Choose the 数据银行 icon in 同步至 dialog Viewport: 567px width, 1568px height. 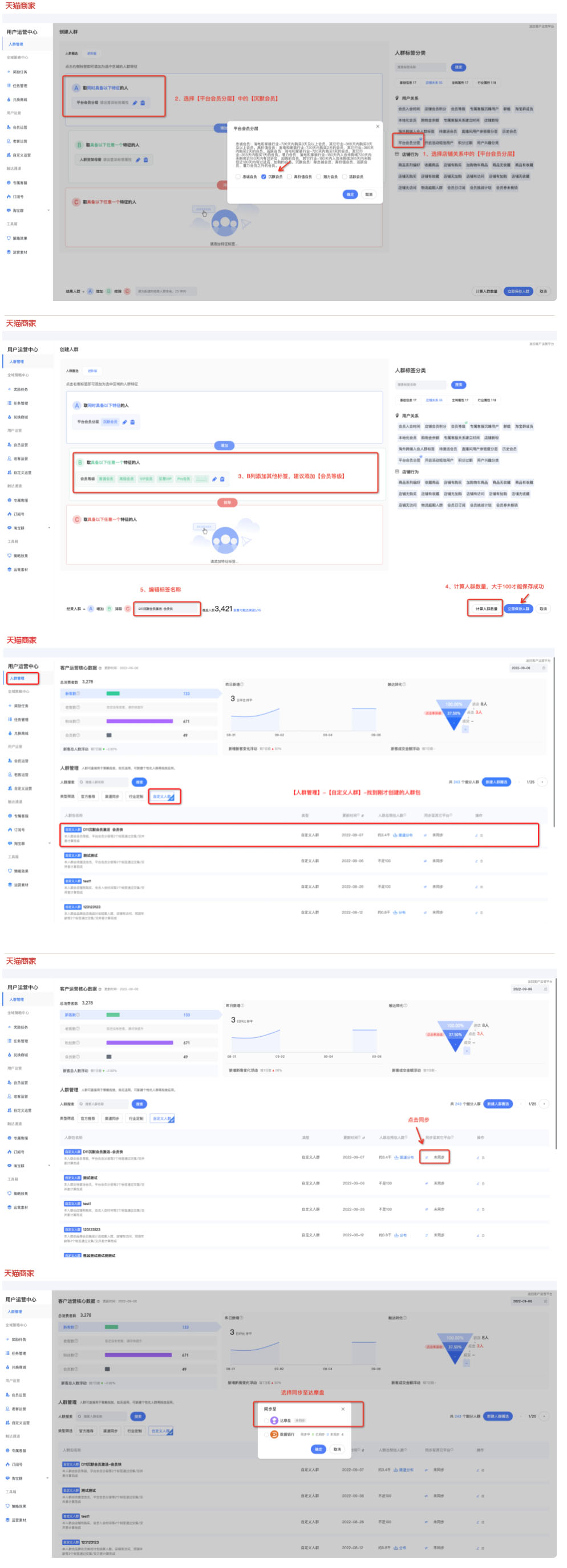pos(274,1434)
